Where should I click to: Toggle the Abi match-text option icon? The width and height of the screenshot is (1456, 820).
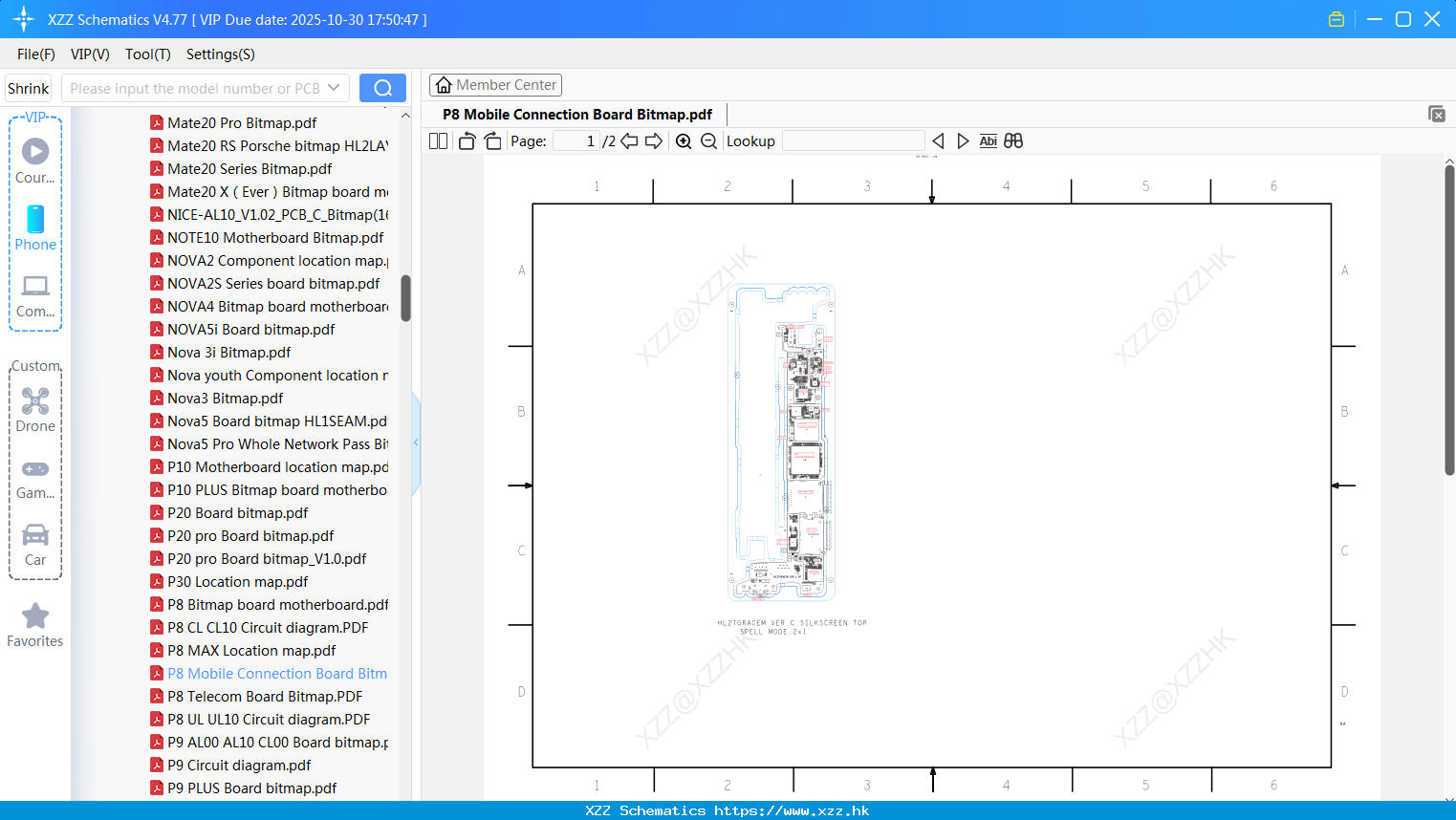pos(988,141)
